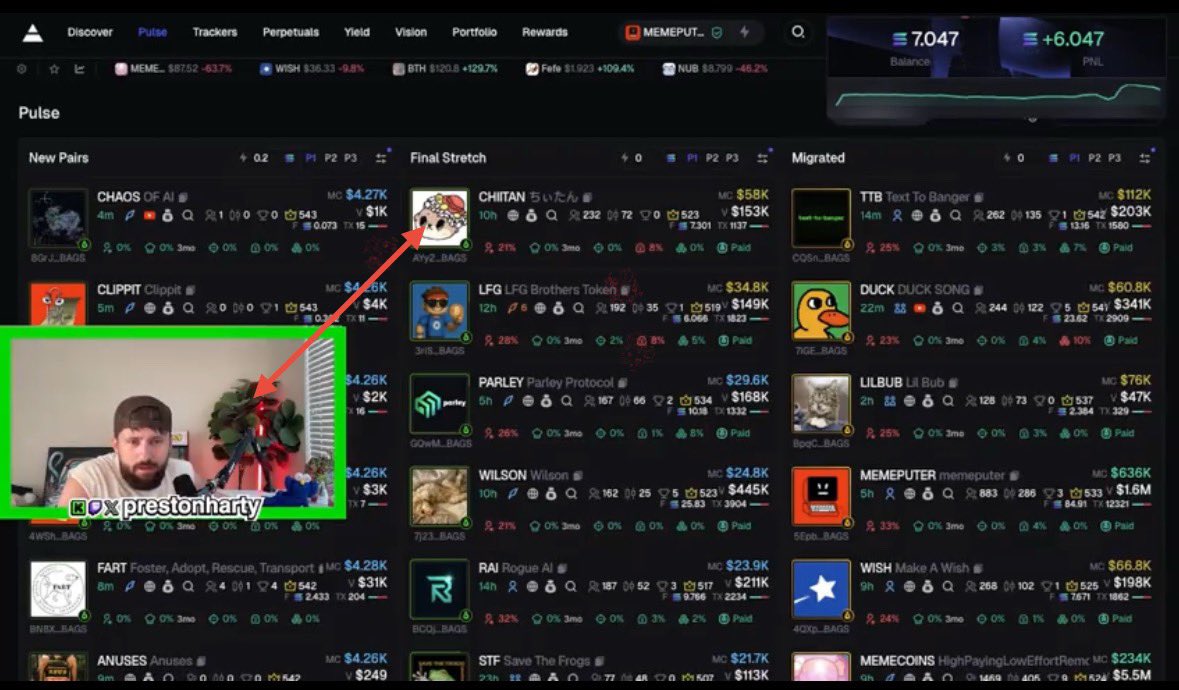
Task: Select preset P2 in Final Stretch column
Action: [712, 158]
